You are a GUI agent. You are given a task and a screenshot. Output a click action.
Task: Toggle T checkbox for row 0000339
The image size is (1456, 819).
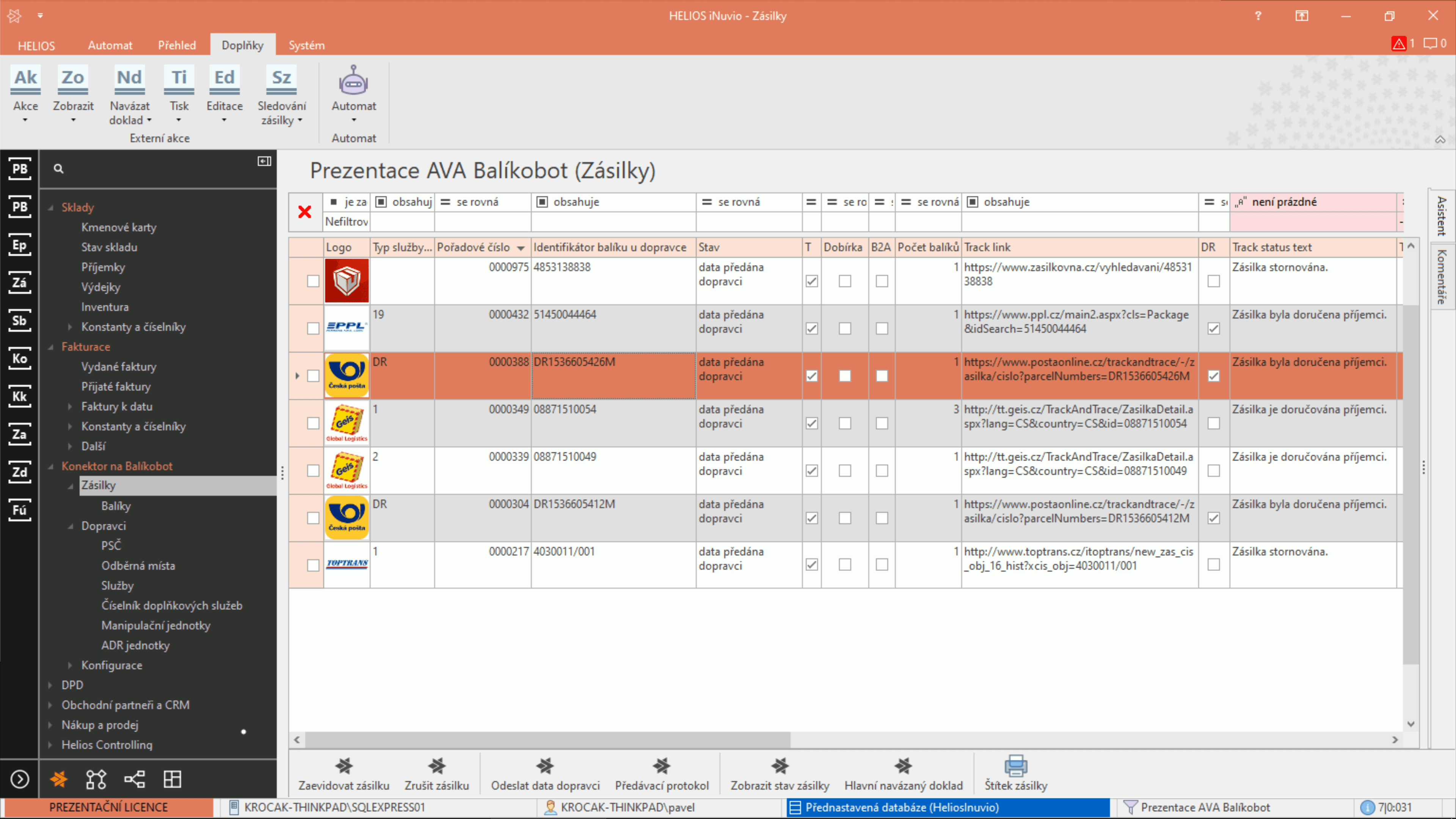pyautogui.click(x=812, y=471)
